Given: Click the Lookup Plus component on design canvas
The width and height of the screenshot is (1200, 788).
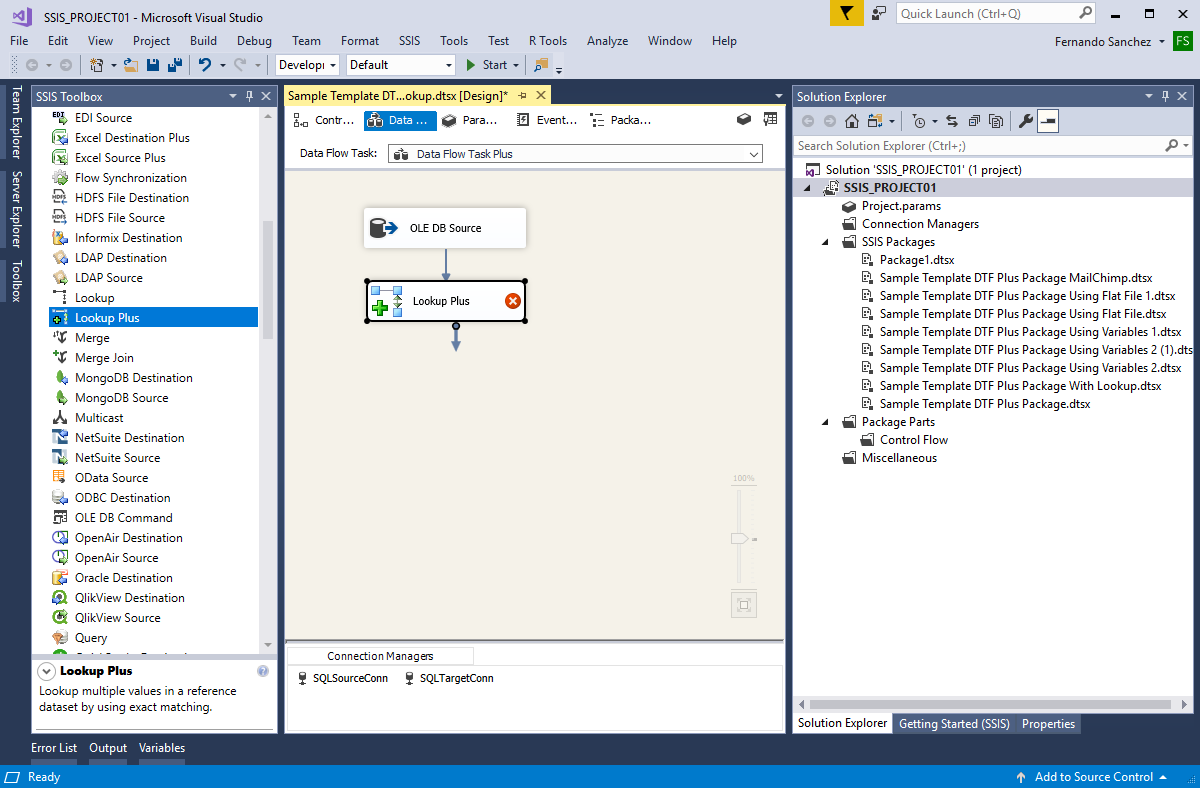Looking at the screenshot, I should (x=445, y=301).
